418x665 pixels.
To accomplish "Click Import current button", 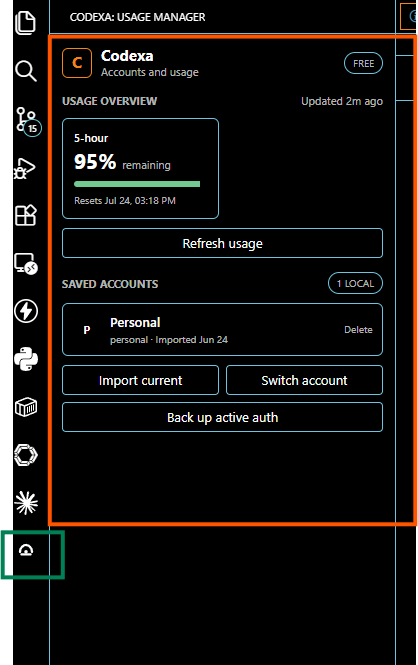I will 140,380.
